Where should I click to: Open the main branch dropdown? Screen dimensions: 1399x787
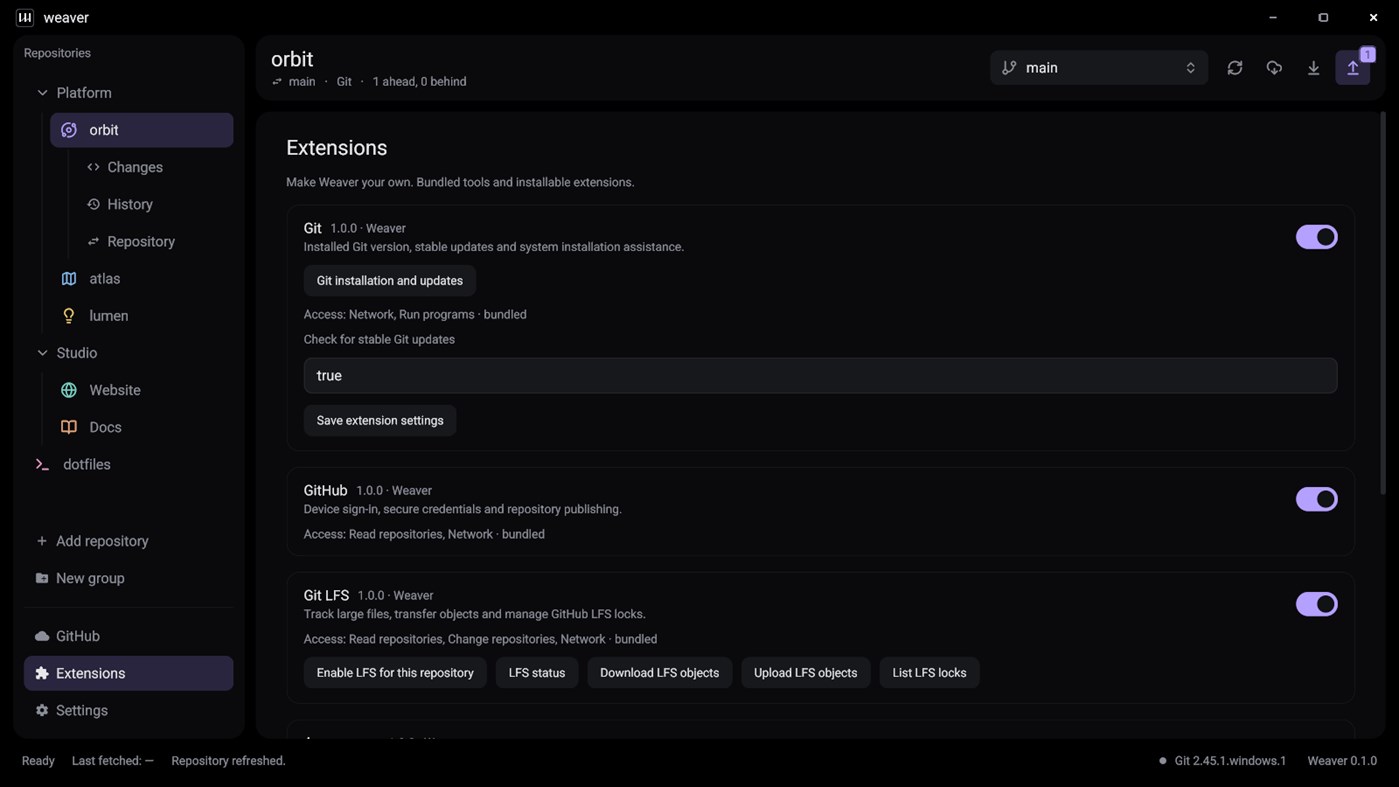tap(1099, 68)
